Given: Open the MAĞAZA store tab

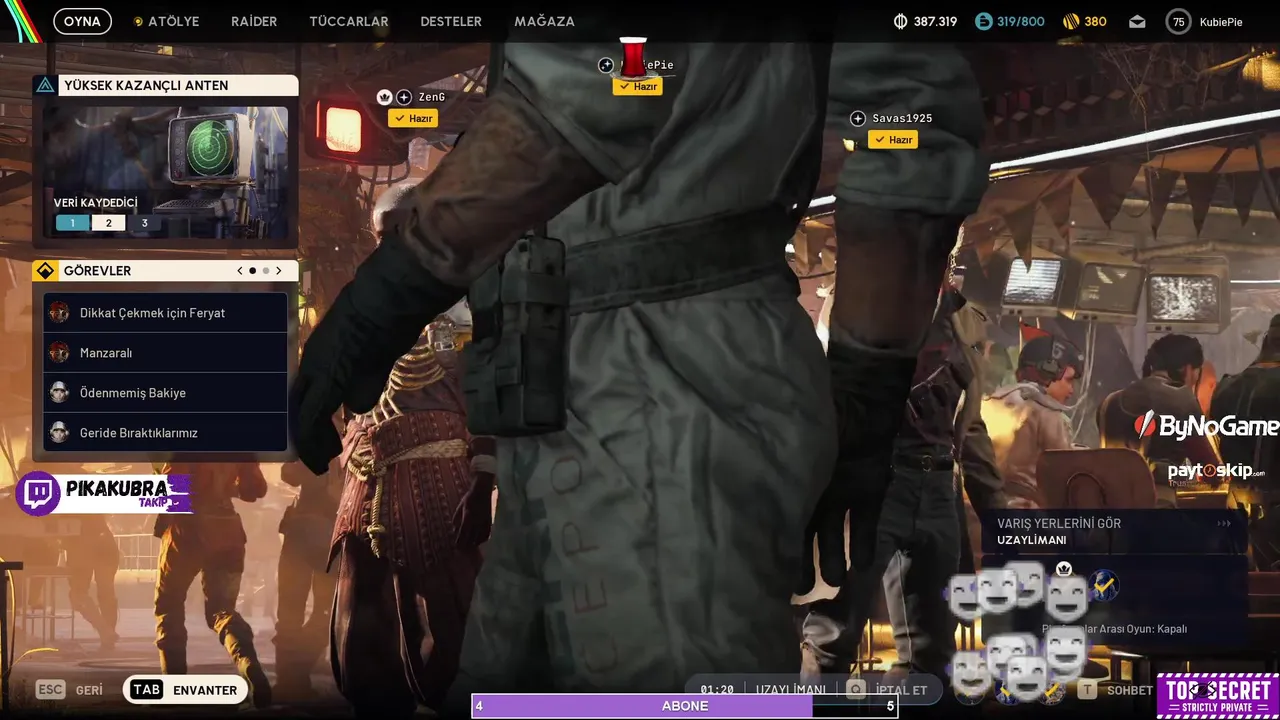Looking at the screenshot, I should 544,21.
